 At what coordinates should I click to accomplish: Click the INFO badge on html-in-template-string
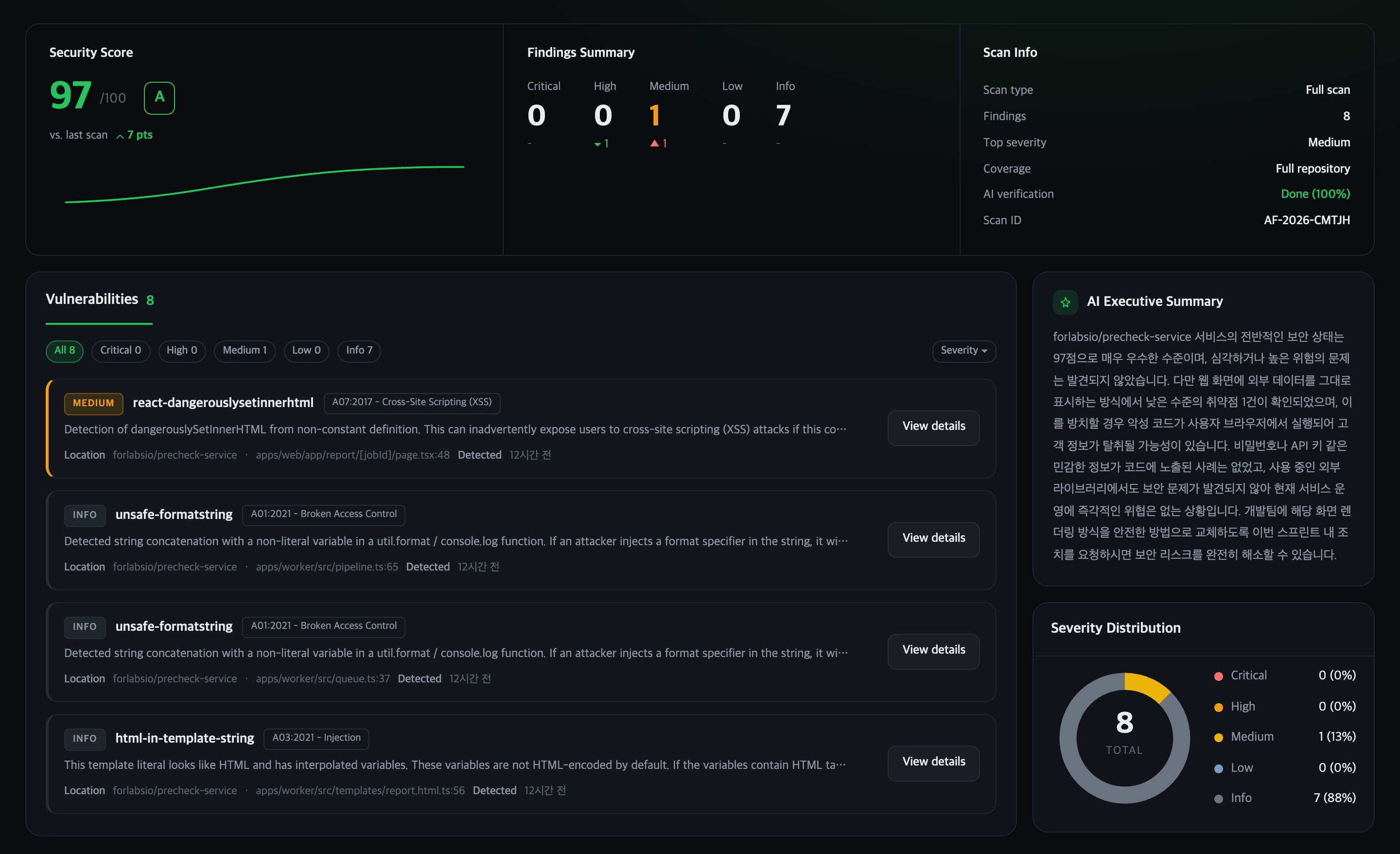85,739
